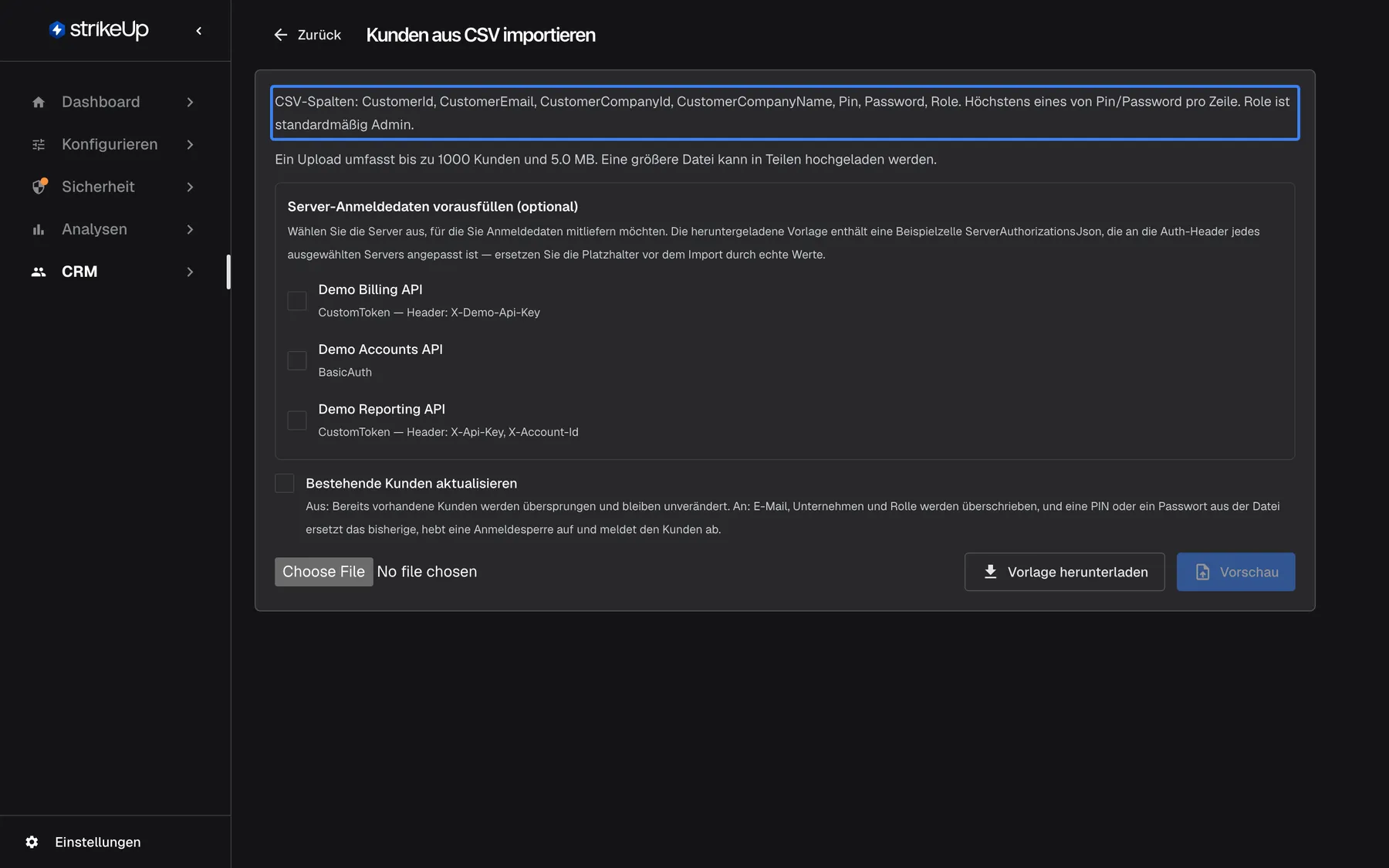Click the strikeUp logo

pos(99,29)
